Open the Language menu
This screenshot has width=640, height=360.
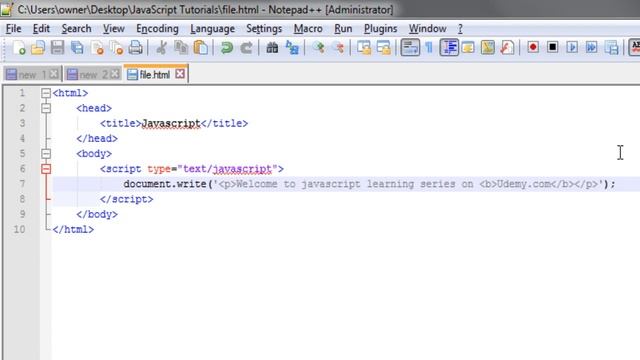click(212, 29)
